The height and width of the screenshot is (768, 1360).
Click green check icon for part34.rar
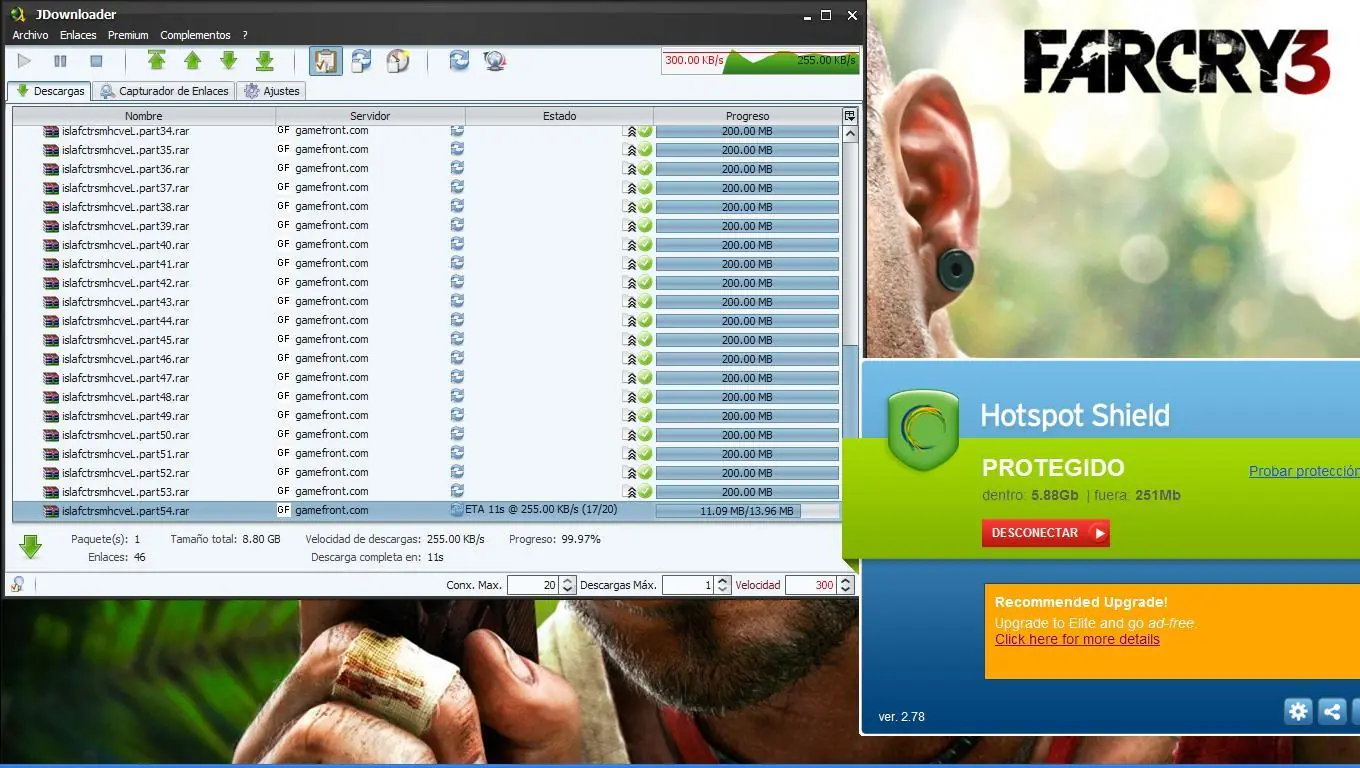click(646, 131)
